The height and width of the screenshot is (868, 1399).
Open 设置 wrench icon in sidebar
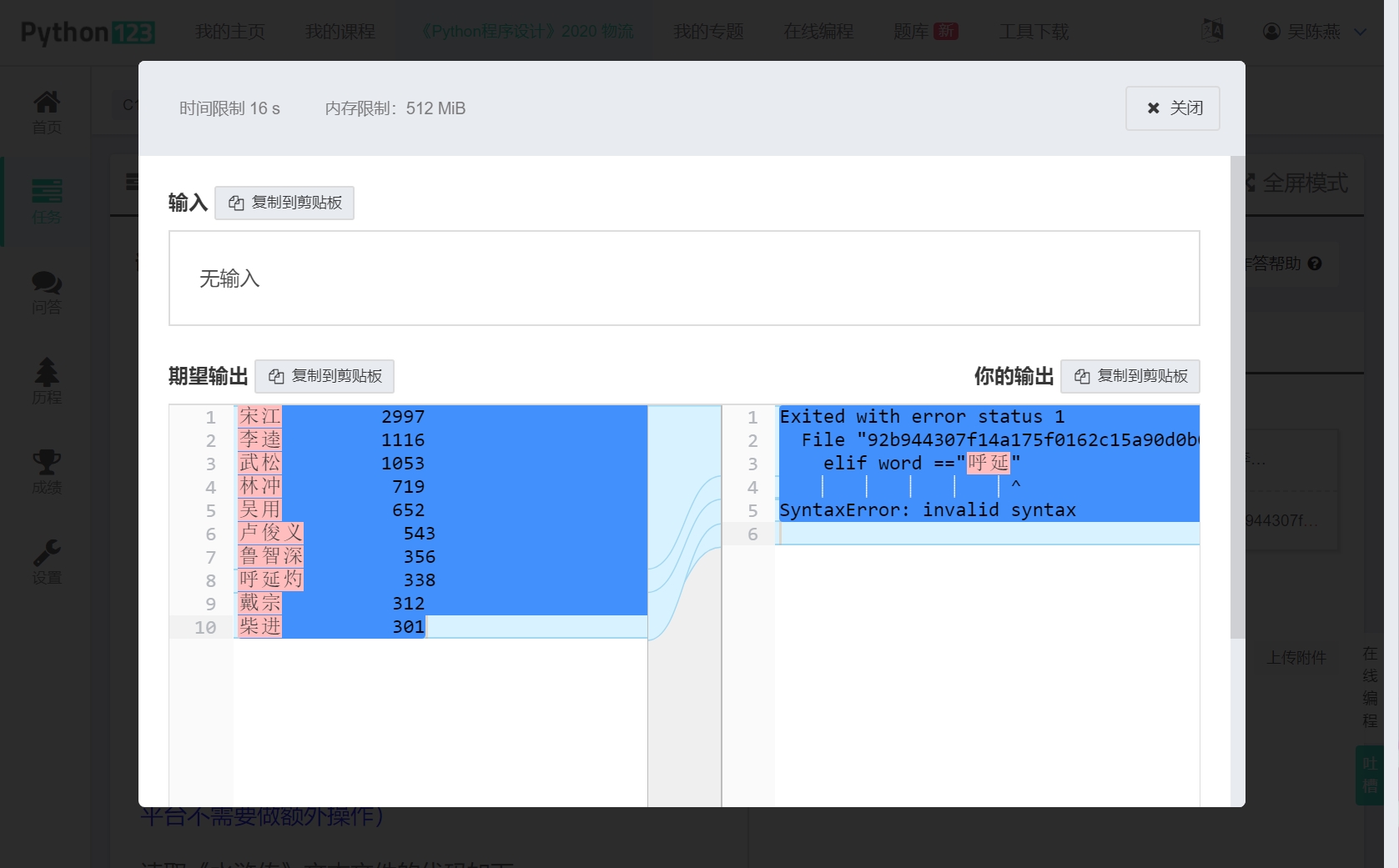coord(47,562)
